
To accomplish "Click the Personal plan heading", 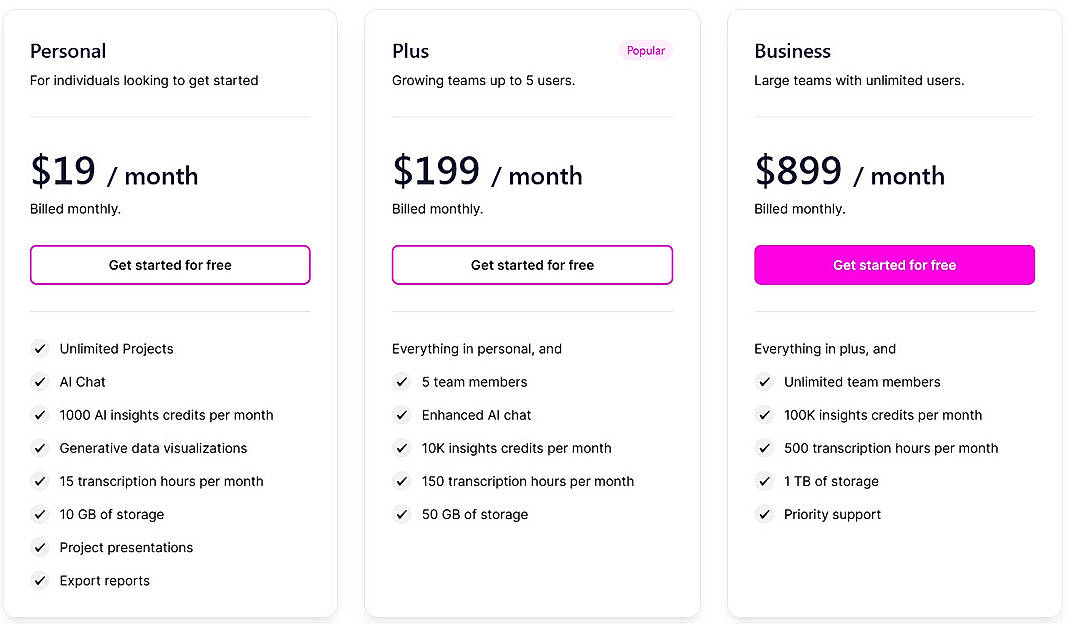I will pyautogui.click(x=68, y=51).
